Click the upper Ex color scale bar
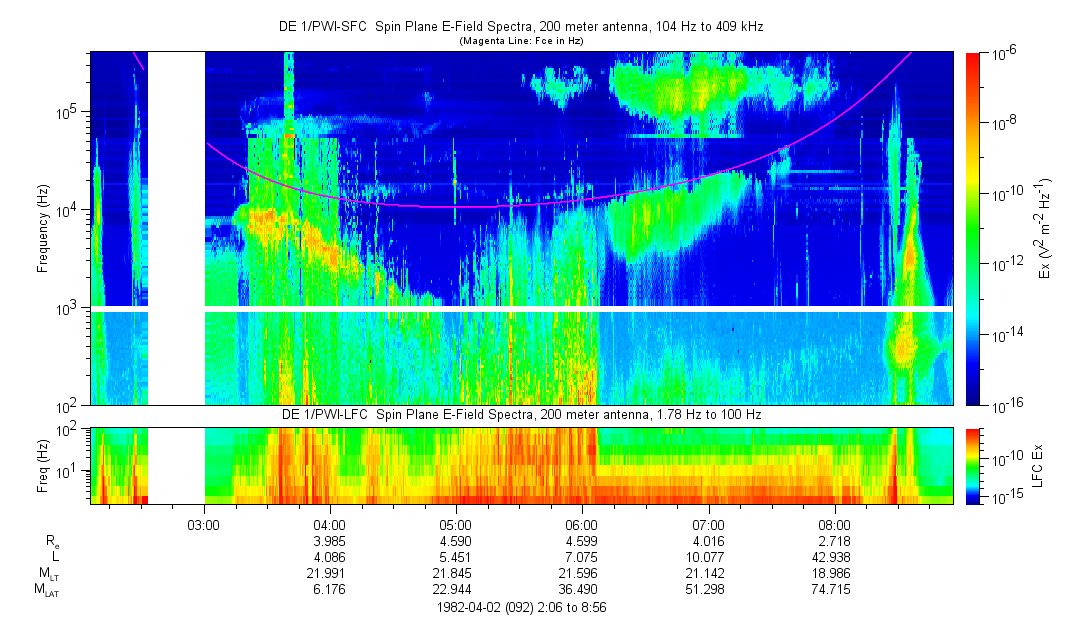This screenshot has height=620, width=1083. [x=972, y=228]
